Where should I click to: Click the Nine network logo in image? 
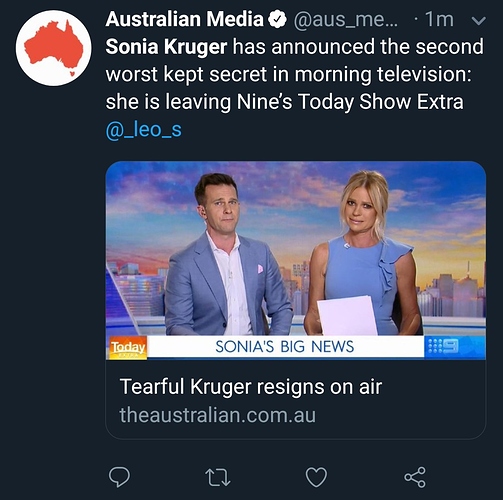[x=443, y=346]
